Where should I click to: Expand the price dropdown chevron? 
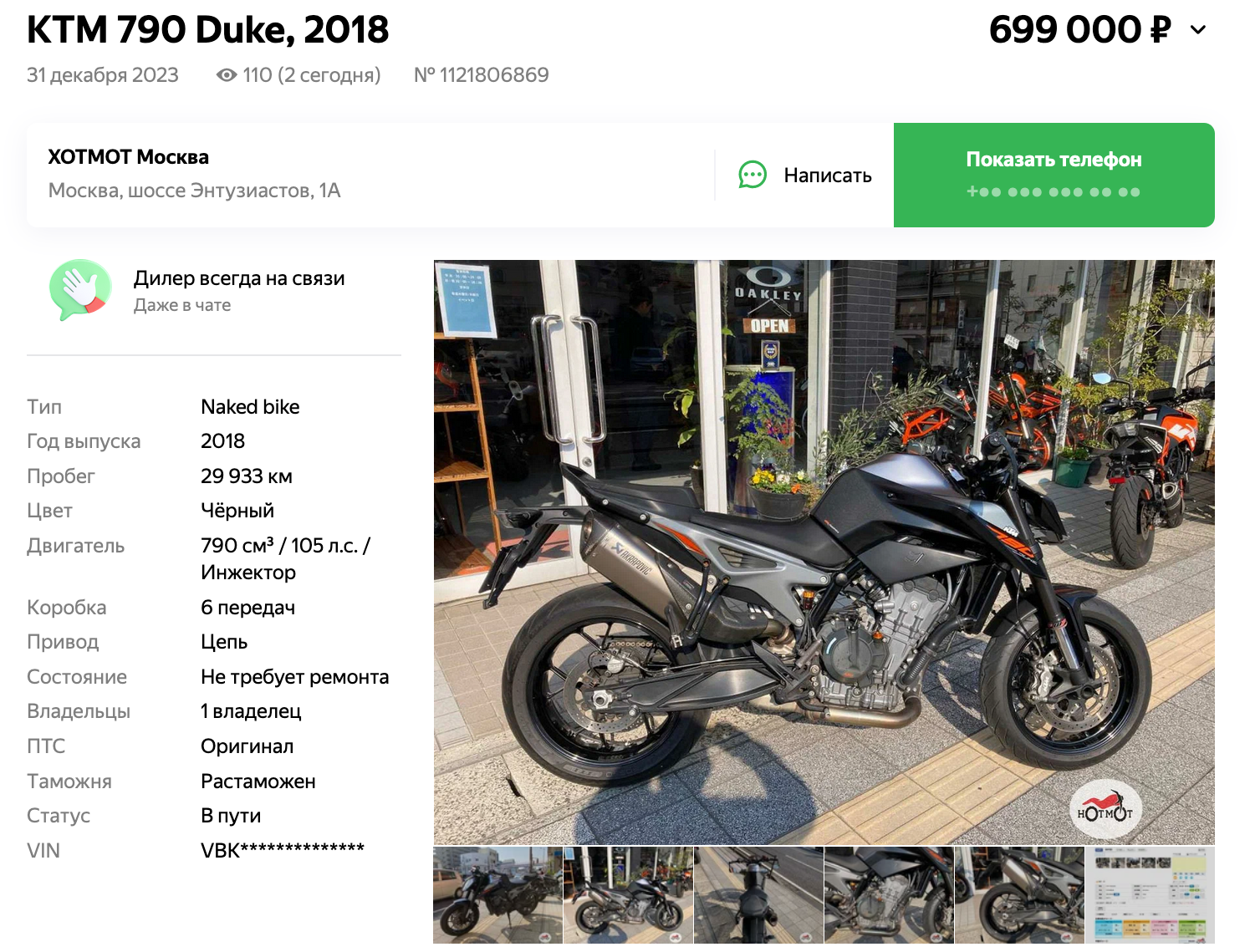1198,30
